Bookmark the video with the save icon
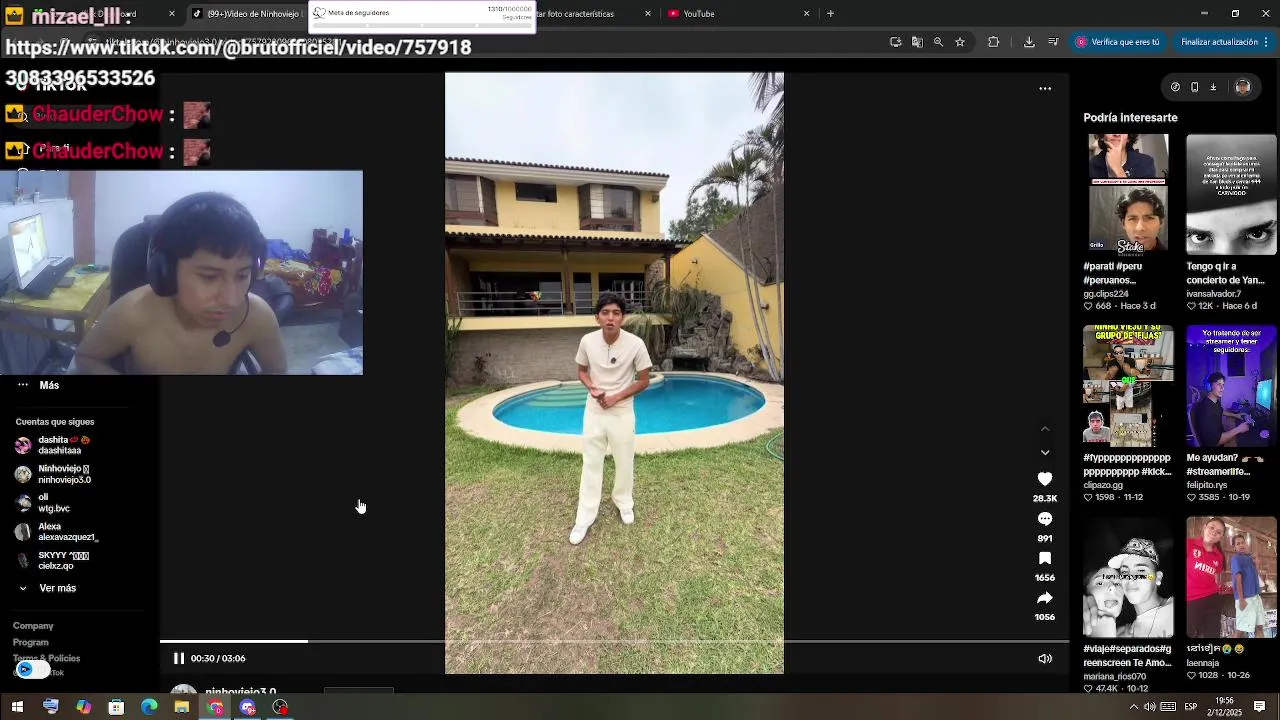Viewport: 1280px width, 720px height. 1045,558
